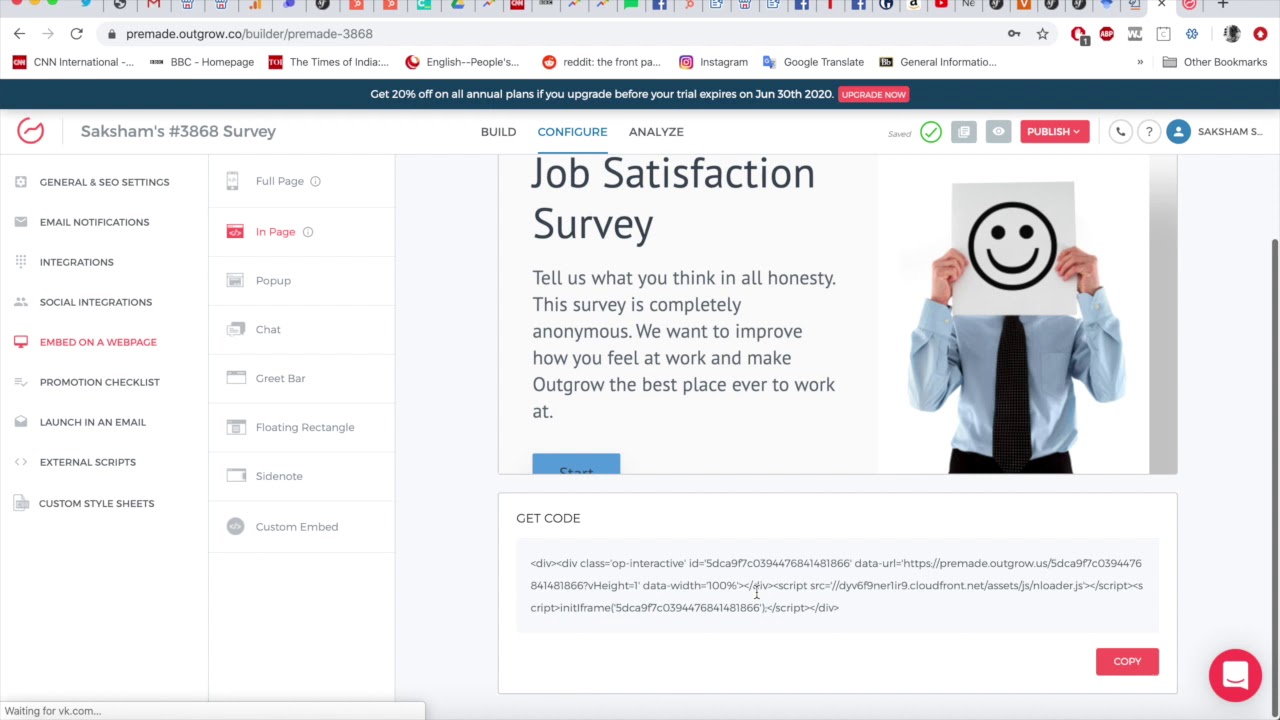Open Custom Style Sheets settings
The width and height of the screenshot is (1280, 720).
click(96, 503)
